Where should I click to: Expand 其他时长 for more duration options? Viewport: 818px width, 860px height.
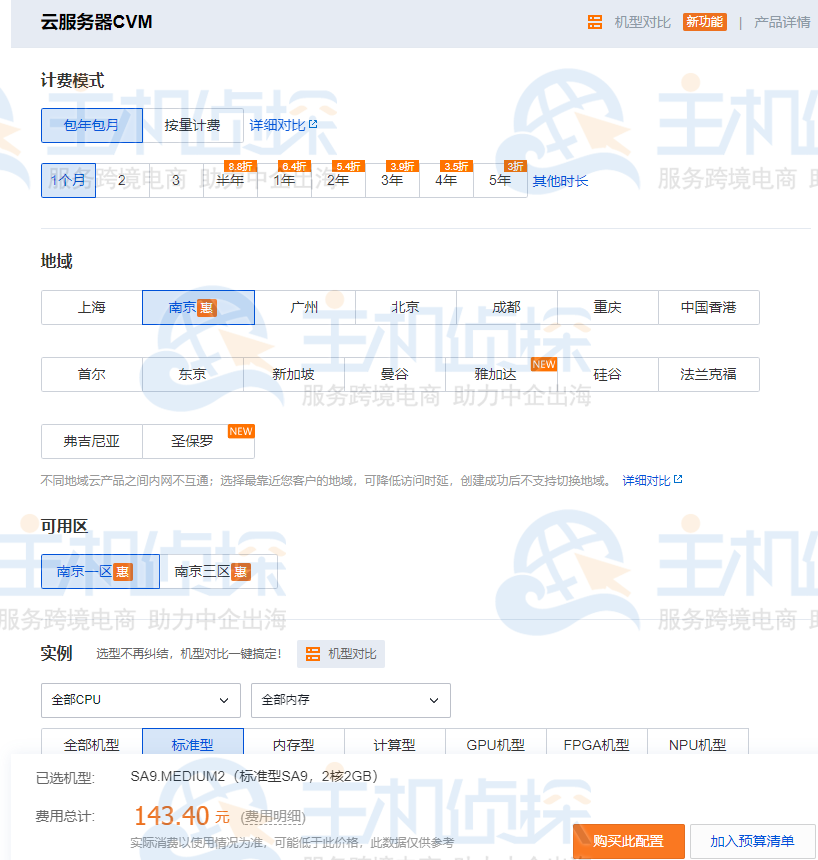[560, 181]
